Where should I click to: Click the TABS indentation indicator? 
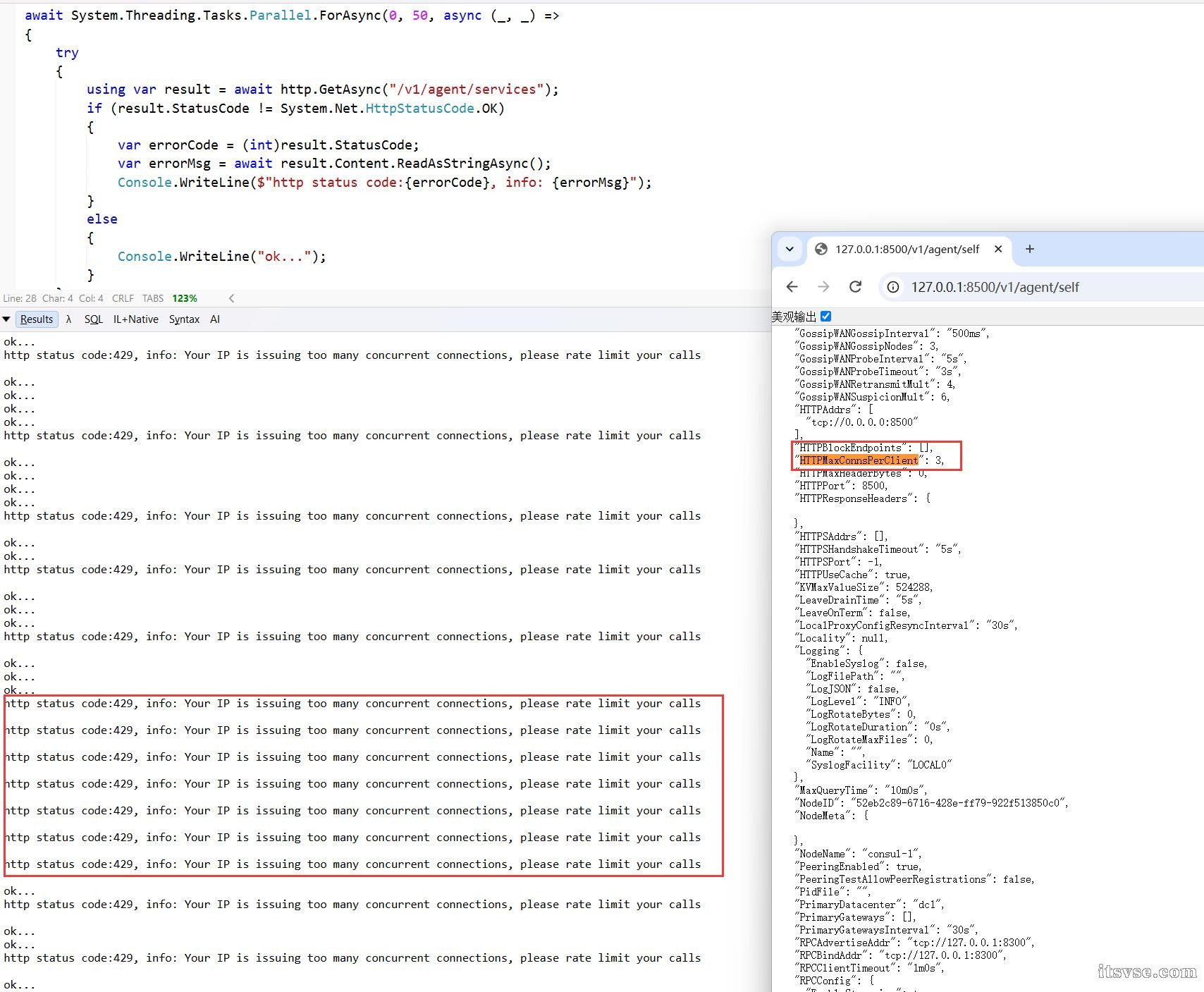click(x=153, y=298)
